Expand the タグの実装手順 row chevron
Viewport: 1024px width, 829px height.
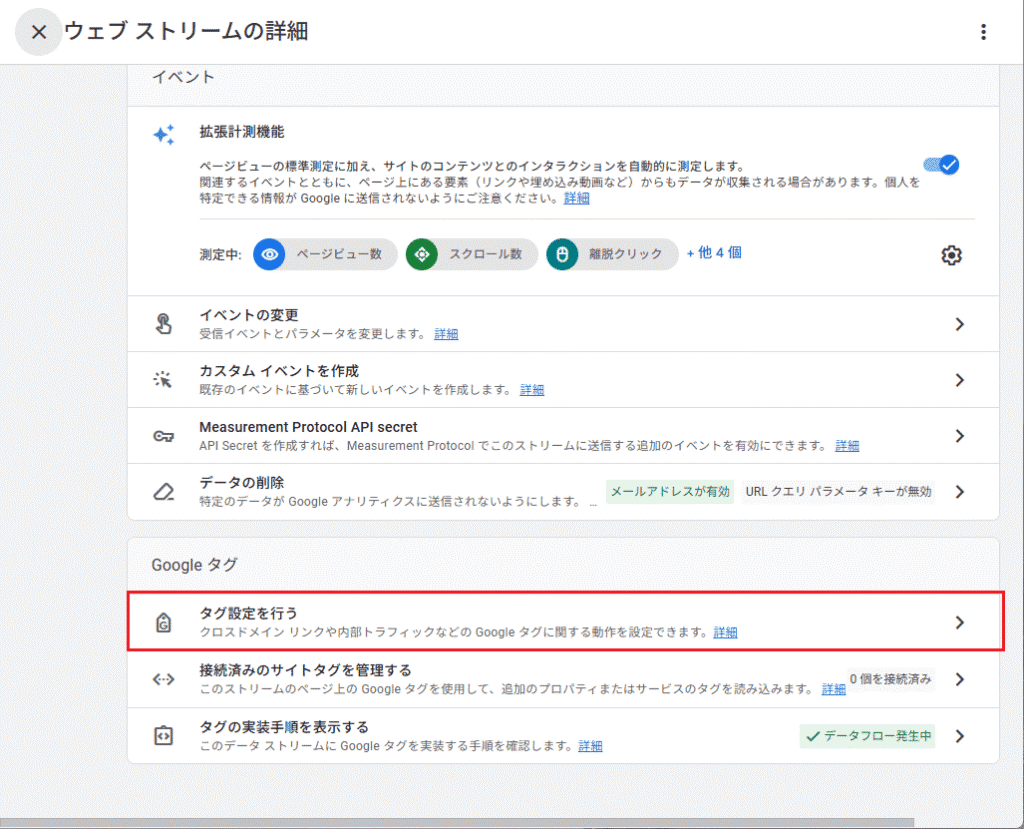tap(959, 734)
